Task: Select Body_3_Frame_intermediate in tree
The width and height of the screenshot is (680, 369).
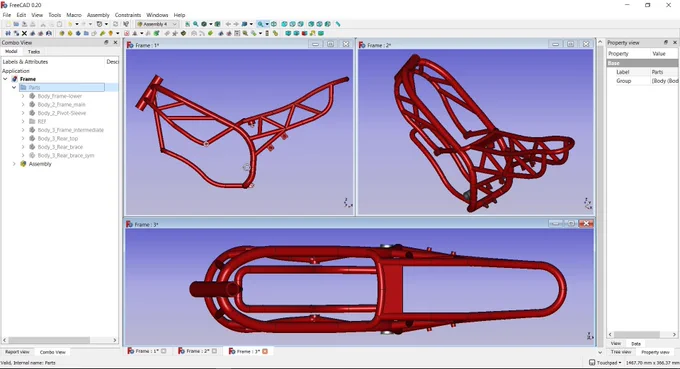Action: (70, 130)
